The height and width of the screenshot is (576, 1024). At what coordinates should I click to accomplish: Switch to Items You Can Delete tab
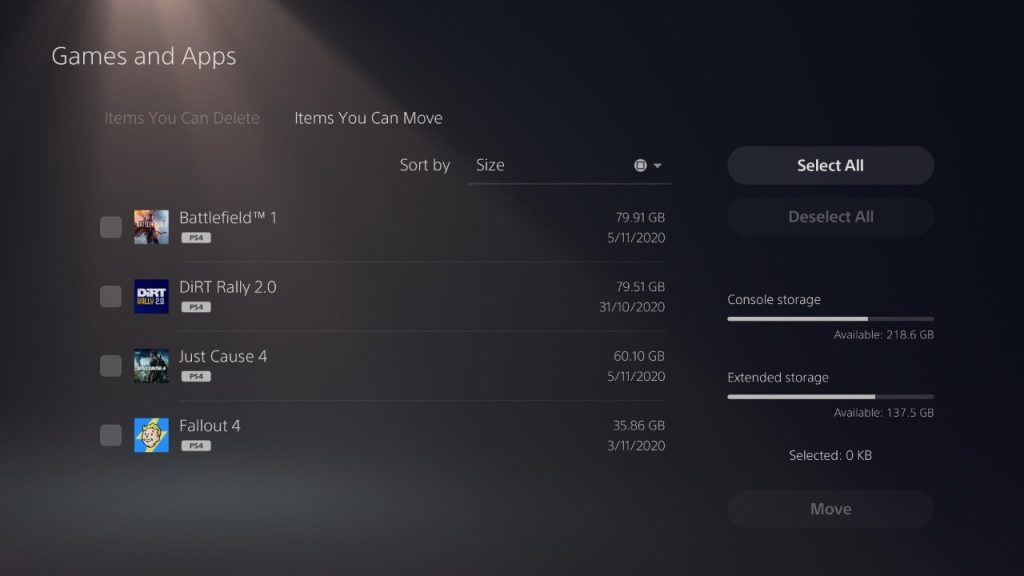click(x=182, y=118)
